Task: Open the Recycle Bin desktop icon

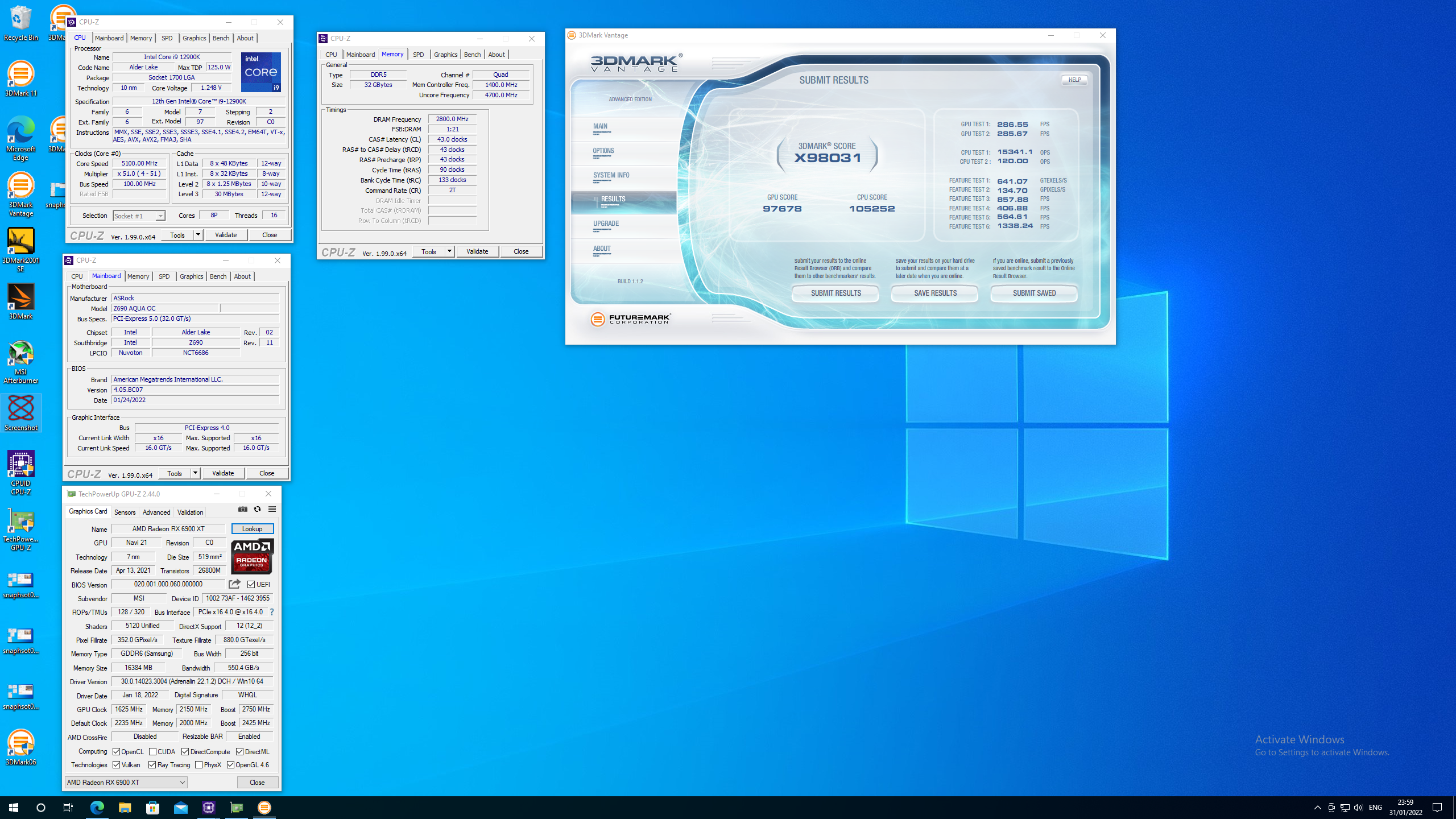Action: 20,23
